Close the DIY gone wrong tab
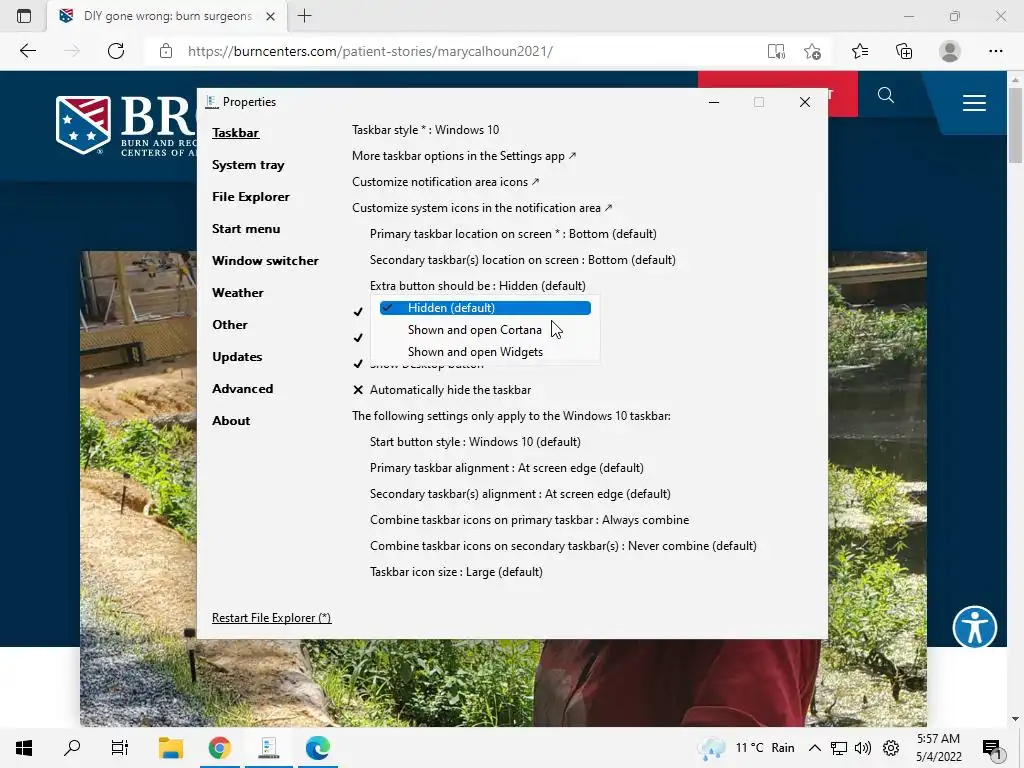 coord(270,16)
